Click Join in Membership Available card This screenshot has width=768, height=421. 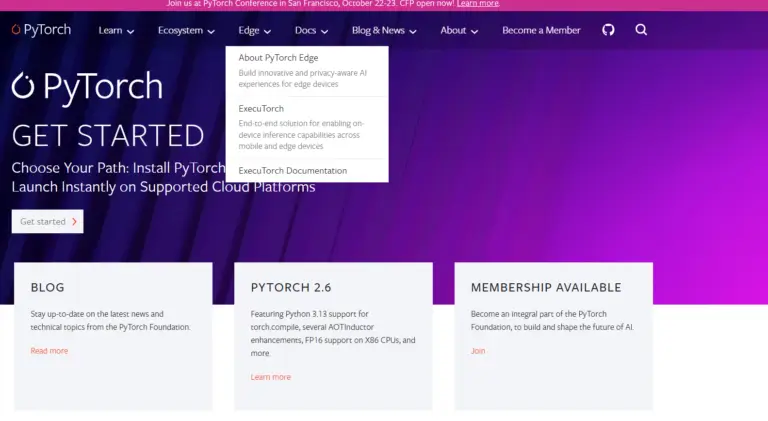pos(478,351)
